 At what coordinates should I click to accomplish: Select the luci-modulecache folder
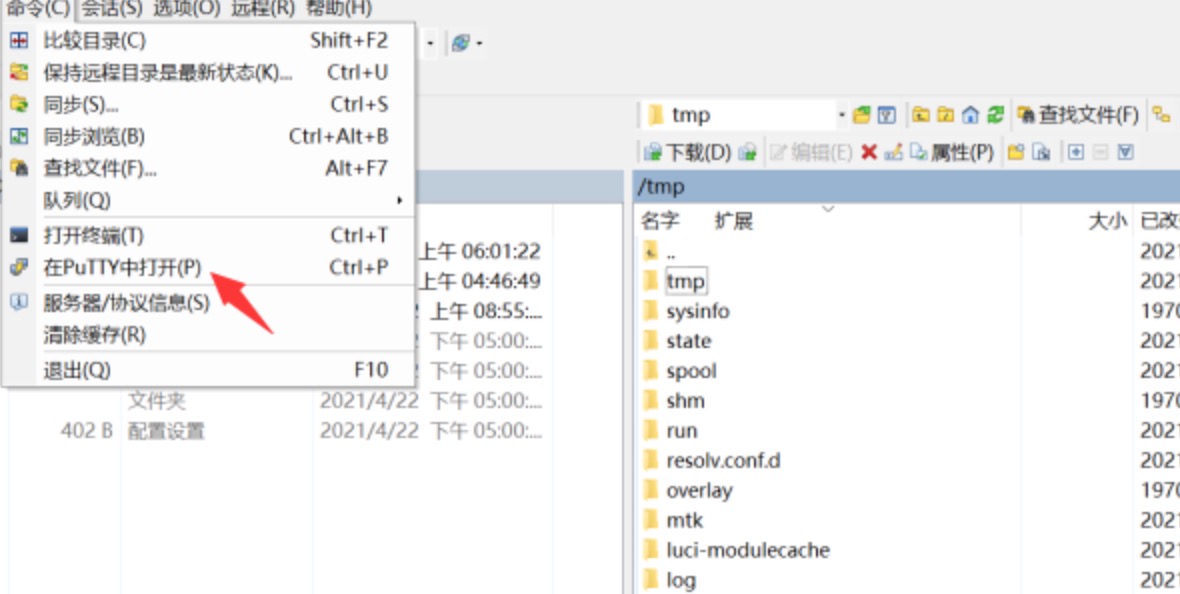click(x=906, y=550)
